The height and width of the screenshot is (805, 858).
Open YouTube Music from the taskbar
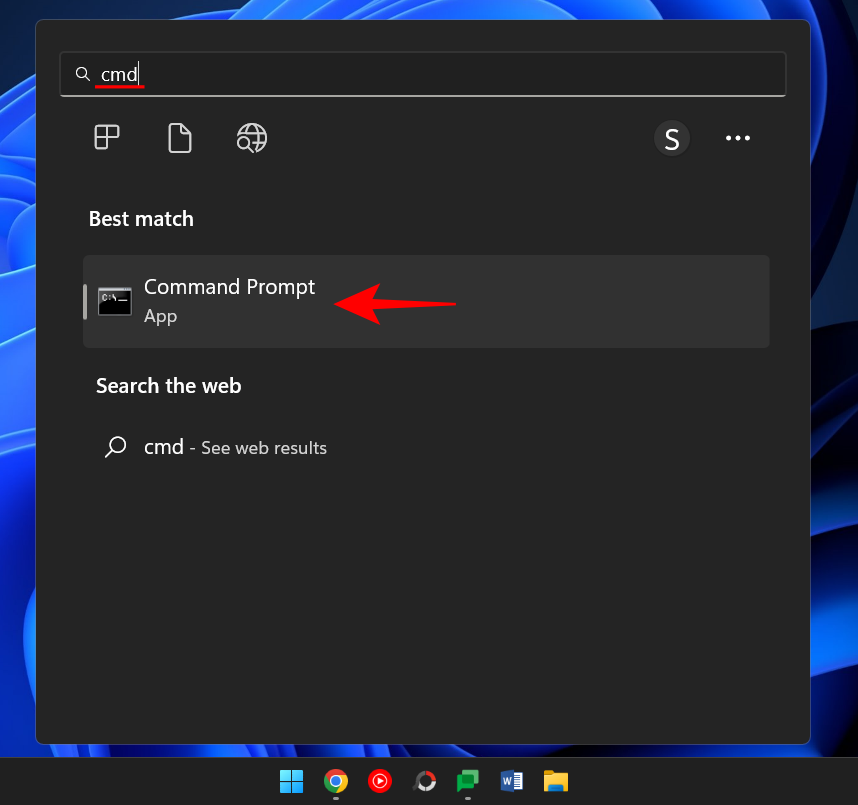click(380, 781)
